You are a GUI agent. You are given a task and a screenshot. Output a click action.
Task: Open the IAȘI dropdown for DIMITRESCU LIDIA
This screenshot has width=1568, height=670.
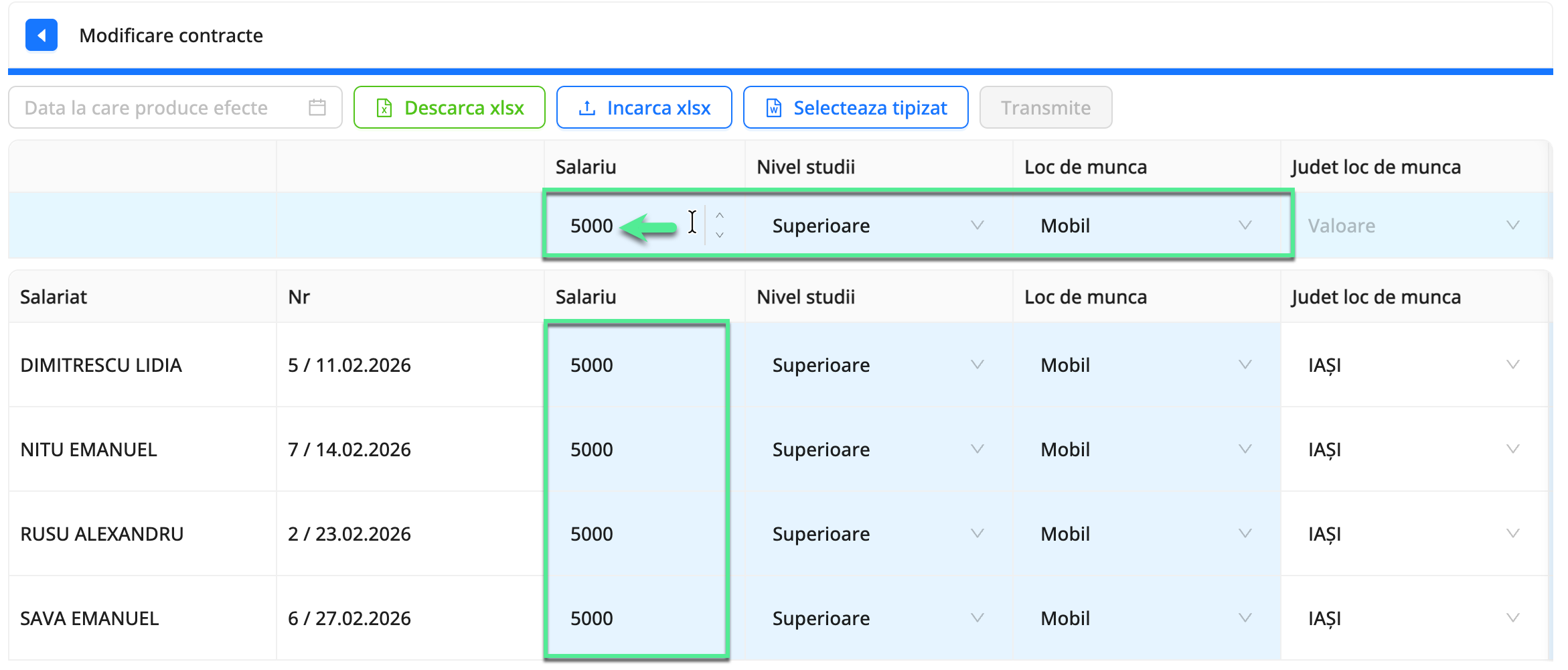1514,364
